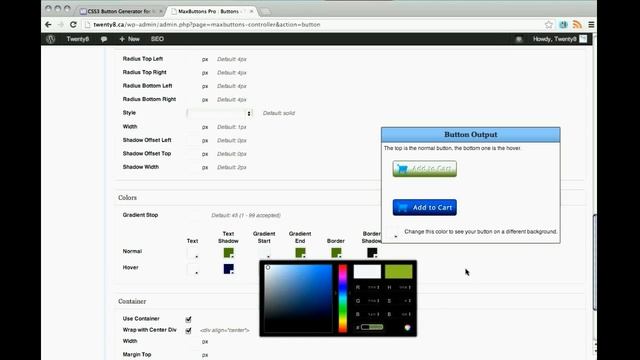The height and width of the screenshot is (360, 640).
Task: Open the comments bubble in admin bar
Action: click(x=104, y=39)
